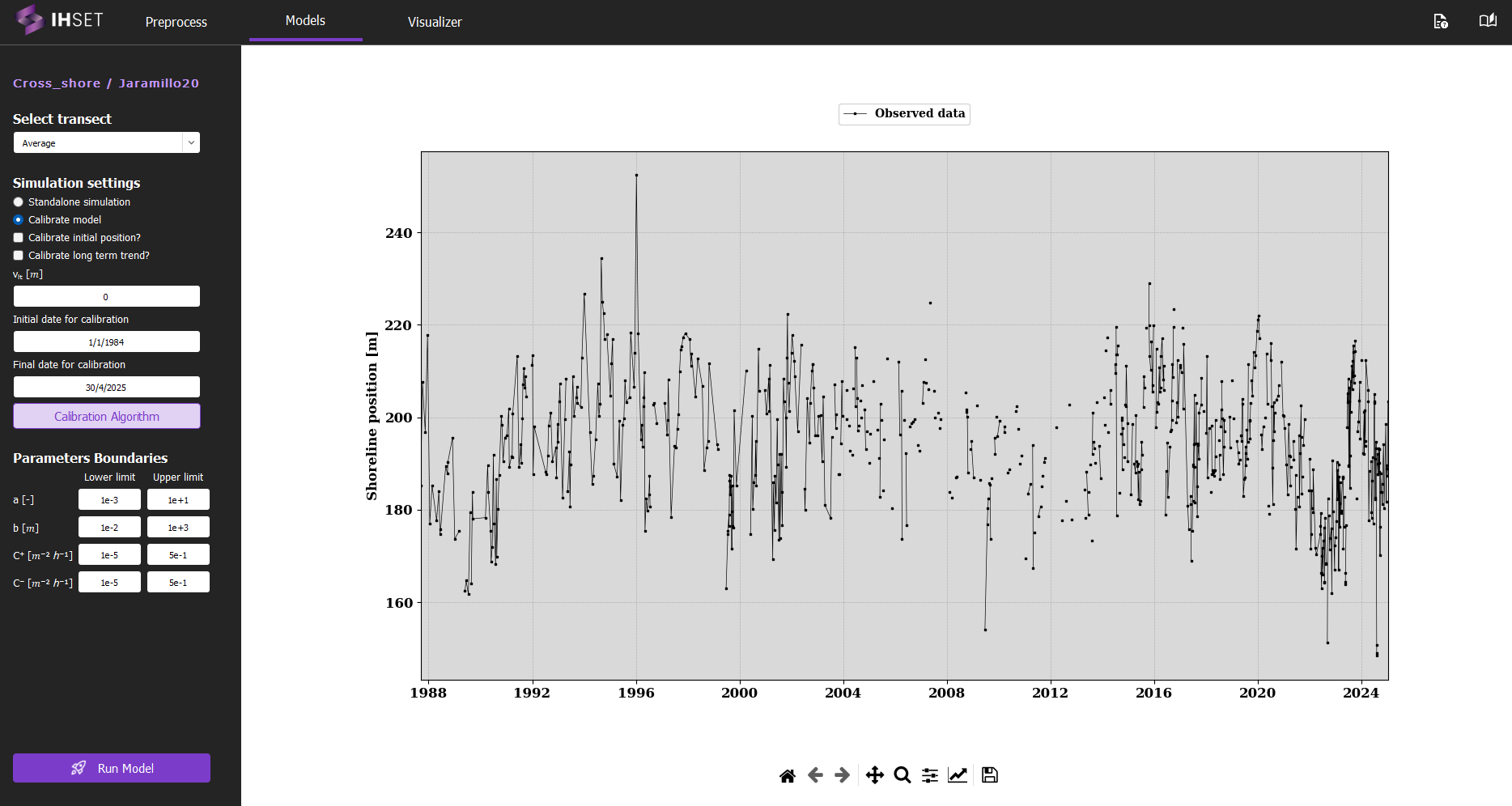Open the Visualizer tab
1512x806 pixels.
(x=435, y=22)
